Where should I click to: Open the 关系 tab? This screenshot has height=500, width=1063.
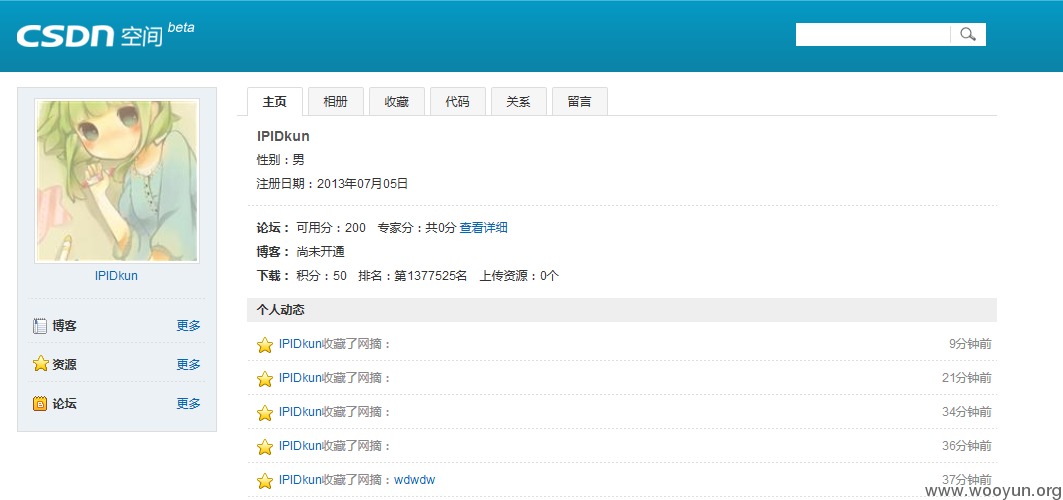click(x=519, y=102)
